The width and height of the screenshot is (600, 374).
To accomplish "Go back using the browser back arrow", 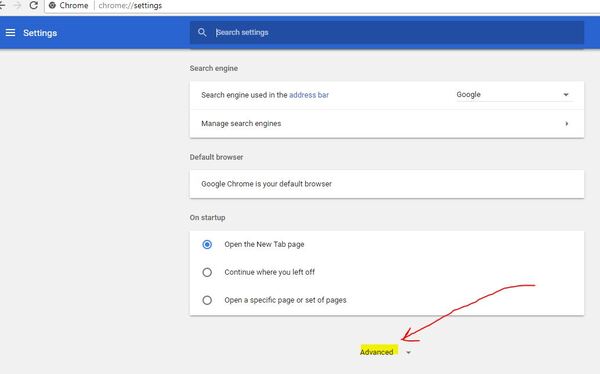I will [x=2, y=5].
